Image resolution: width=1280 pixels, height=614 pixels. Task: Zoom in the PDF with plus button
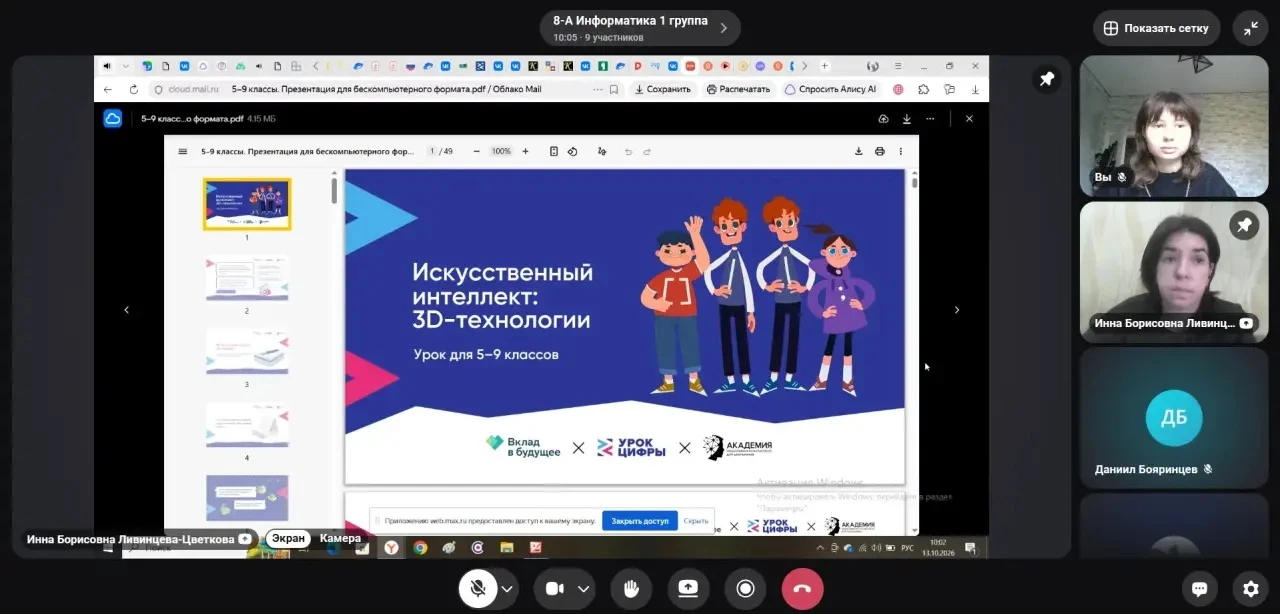pos(523,152)
